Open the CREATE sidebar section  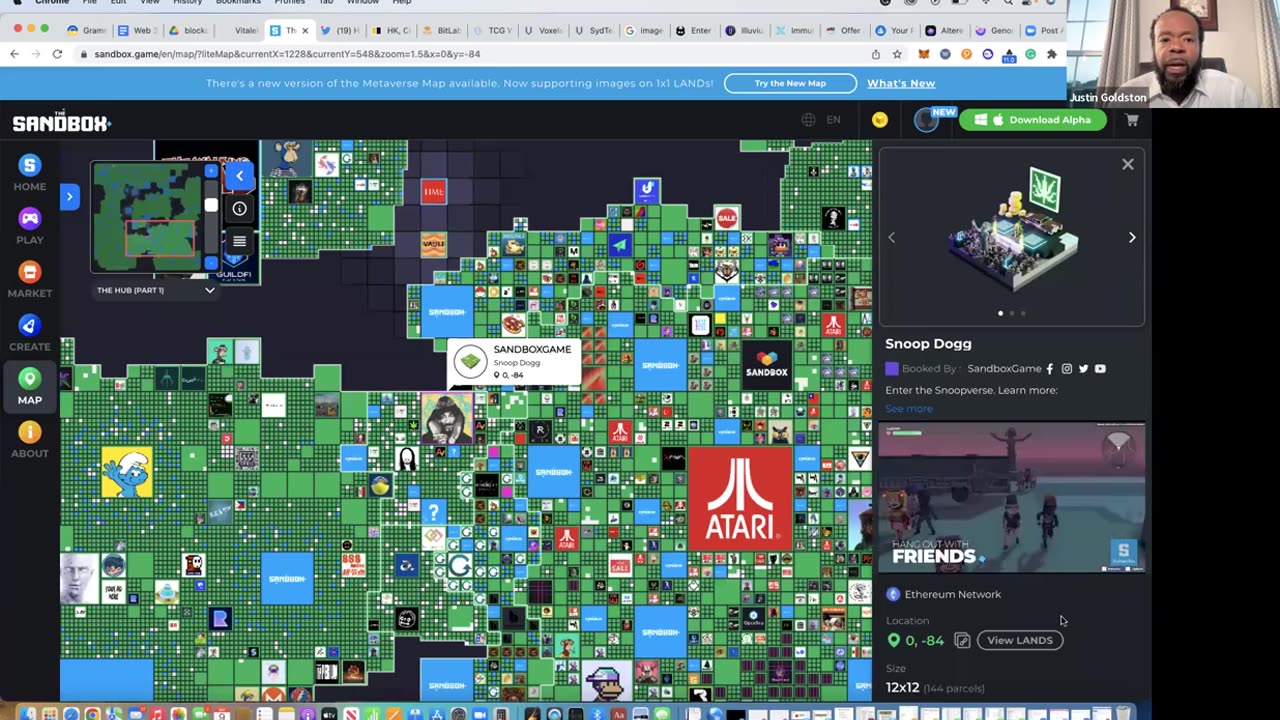pos(30,333)
